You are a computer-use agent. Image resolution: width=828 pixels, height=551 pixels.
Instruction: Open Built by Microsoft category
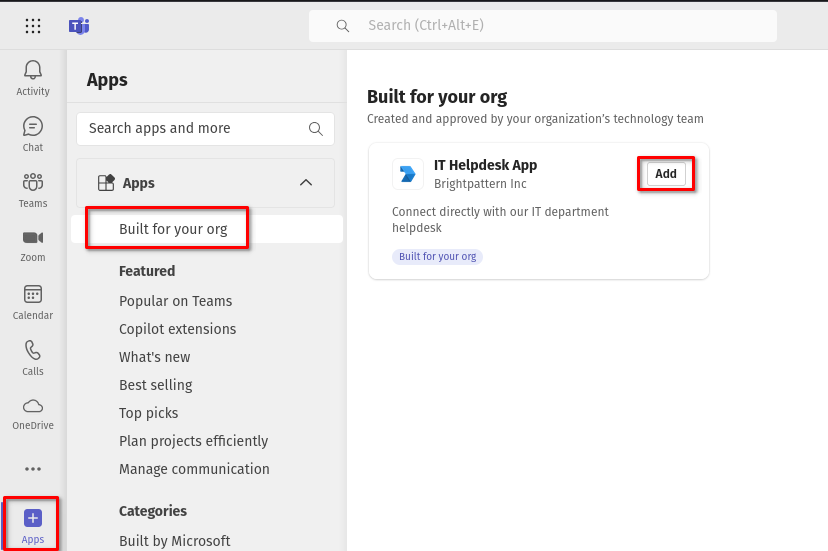point(174,541)
